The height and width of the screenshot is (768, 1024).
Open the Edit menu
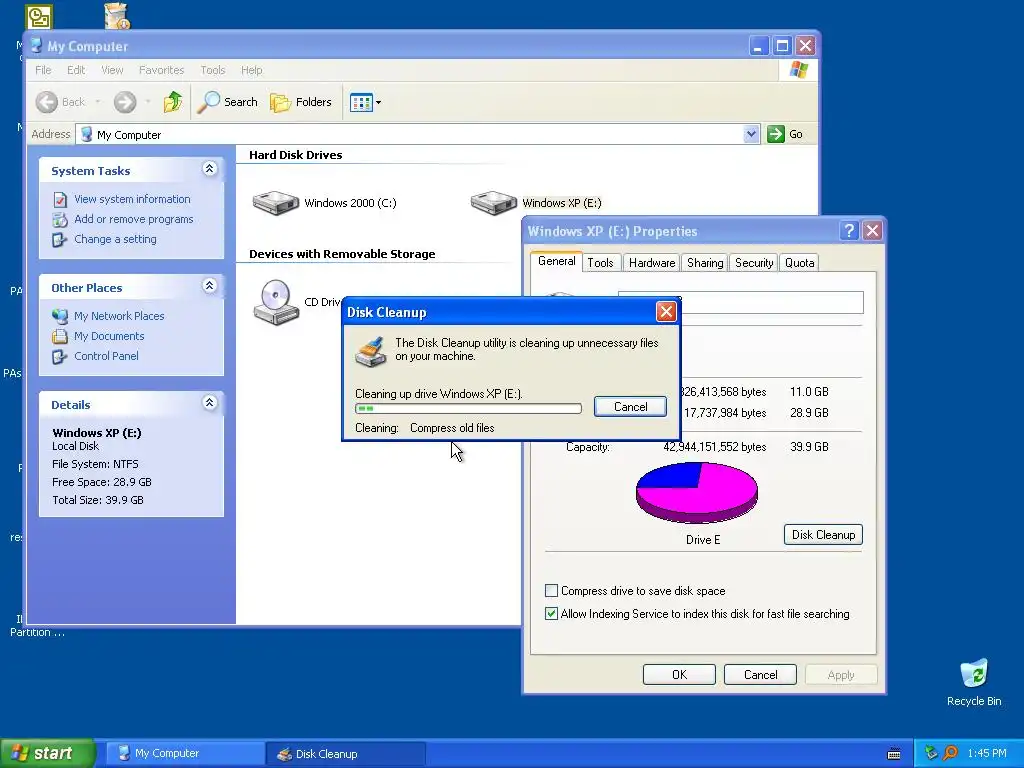point(76,70)
